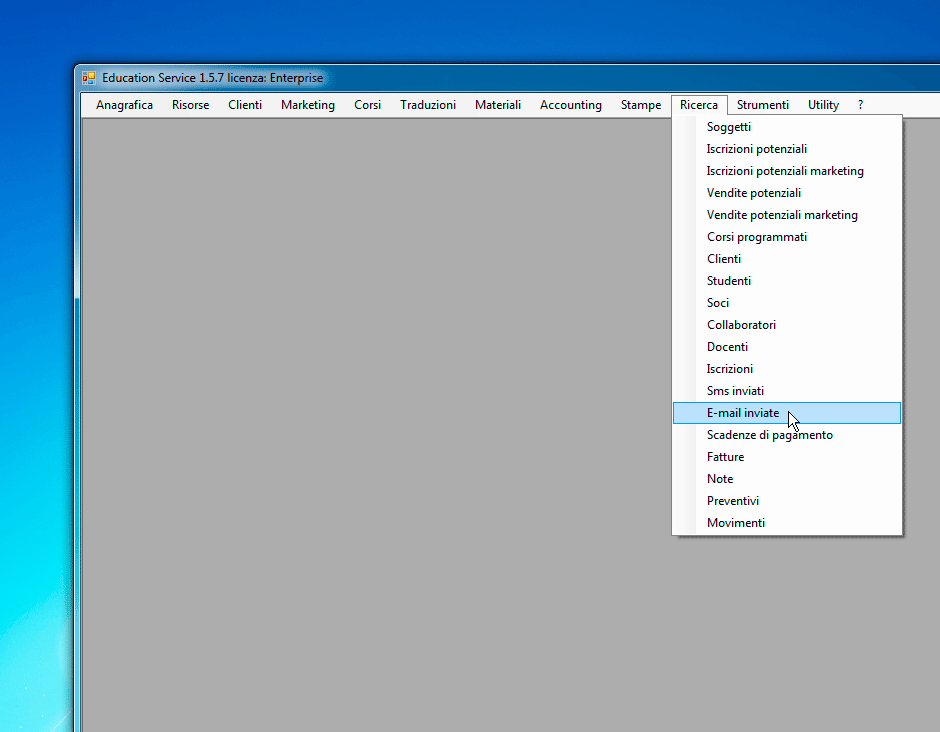Image resolution: width=940 pixels, height=732 pixels.
Task: Choose Iscrizioni potenziali search entry
Action: tap(787, 149)
